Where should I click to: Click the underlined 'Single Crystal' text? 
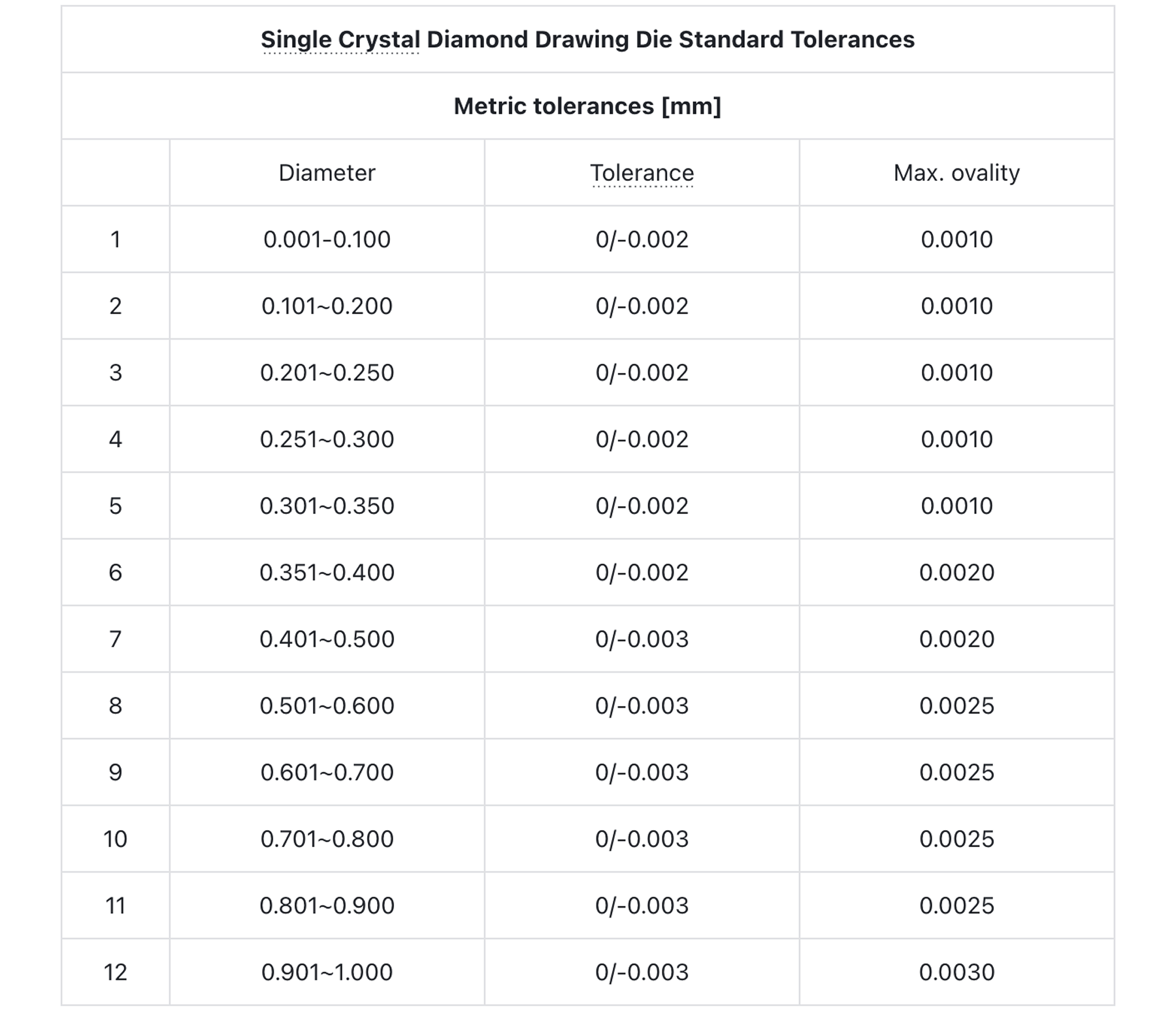click(340, 40)
